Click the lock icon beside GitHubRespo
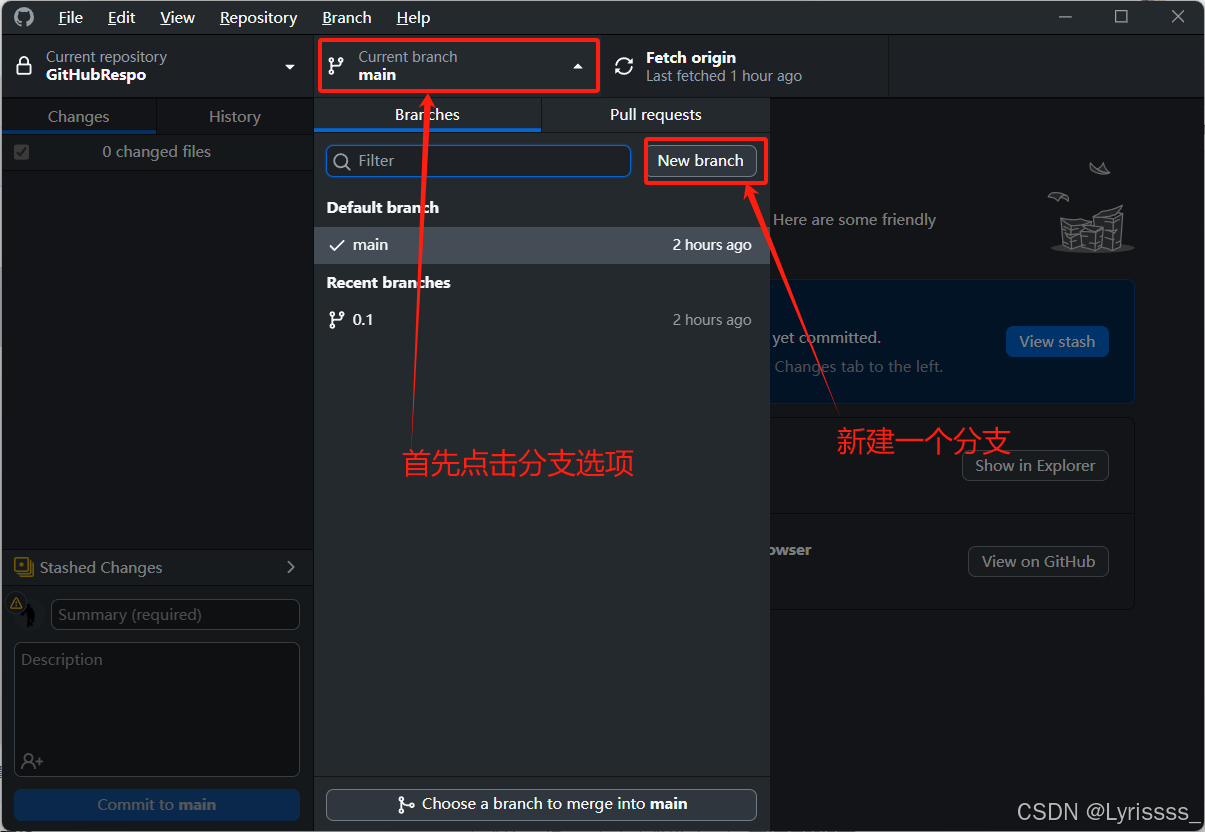Image resolution: width=1205 pixels, height=832 pixels. click(25, 66)
